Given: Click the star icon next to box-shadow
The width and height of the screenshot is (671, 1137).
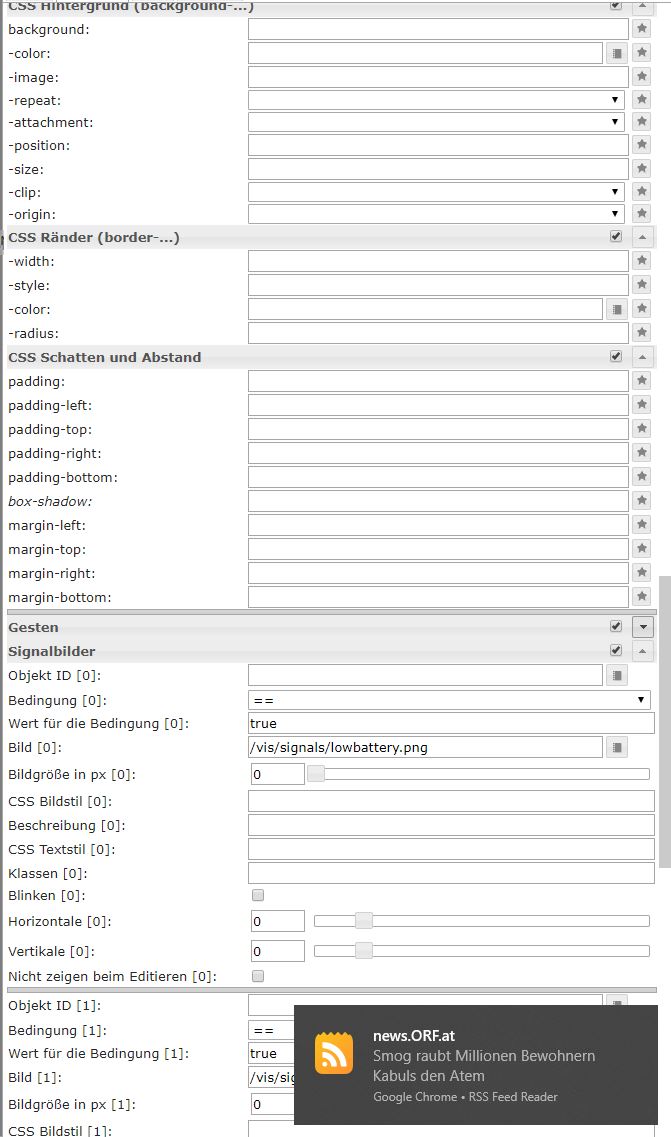Looking at the screenshot, I should pyautogui.click(x=642, y=501).
